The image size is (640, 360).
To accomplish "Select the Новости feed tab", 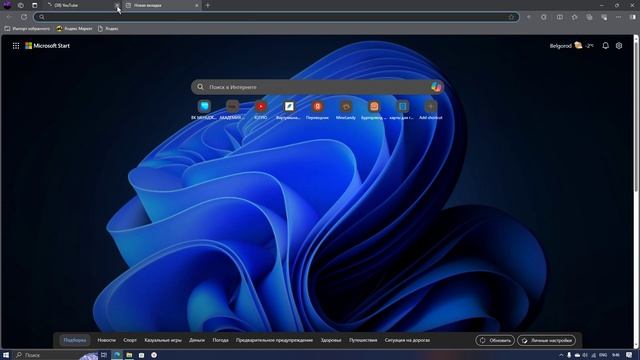I will (107, 340).
